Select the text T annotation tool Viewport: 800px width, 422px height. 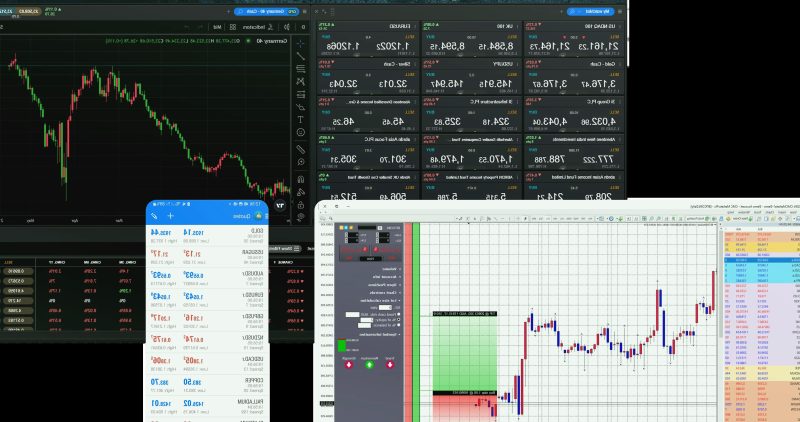pyautogui.click(x=301, y=119)
